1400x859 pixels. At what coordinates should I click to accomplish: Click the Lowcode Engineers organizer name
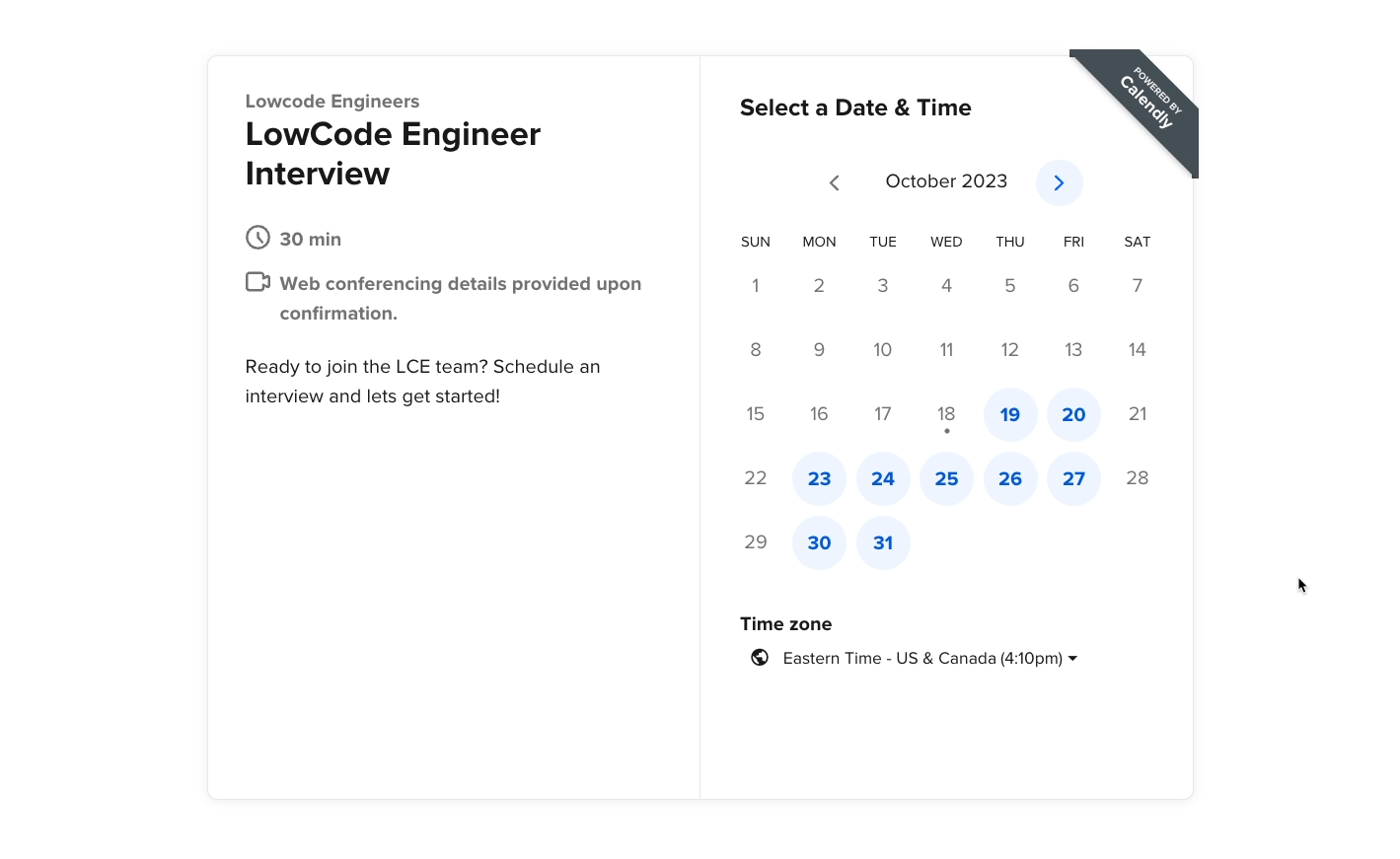(x=332, y=102)
